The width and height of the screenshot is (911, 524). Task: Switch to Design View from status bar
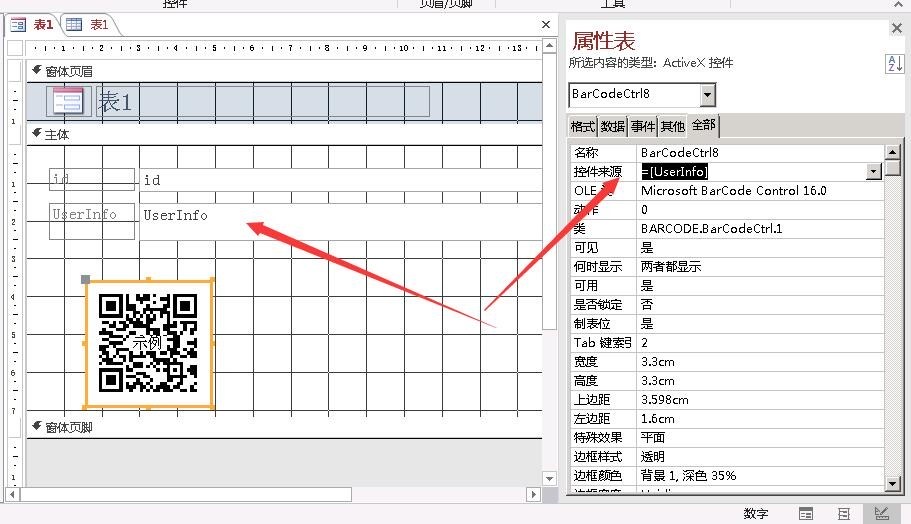click(881, 514)
